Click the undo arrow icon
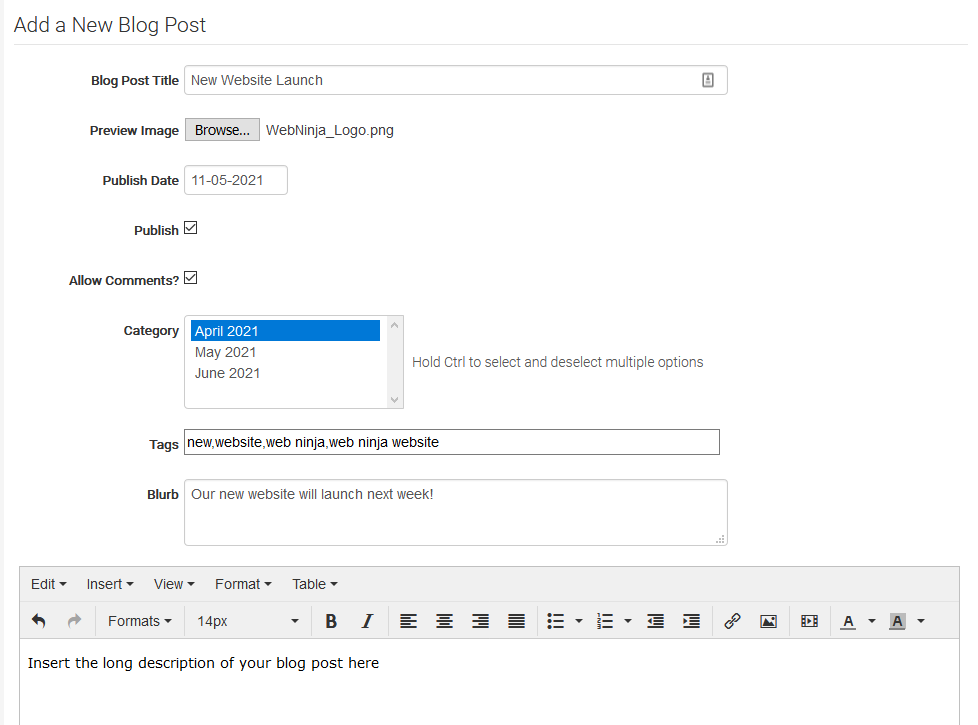The image size is (978, 725). pos(39,621)
